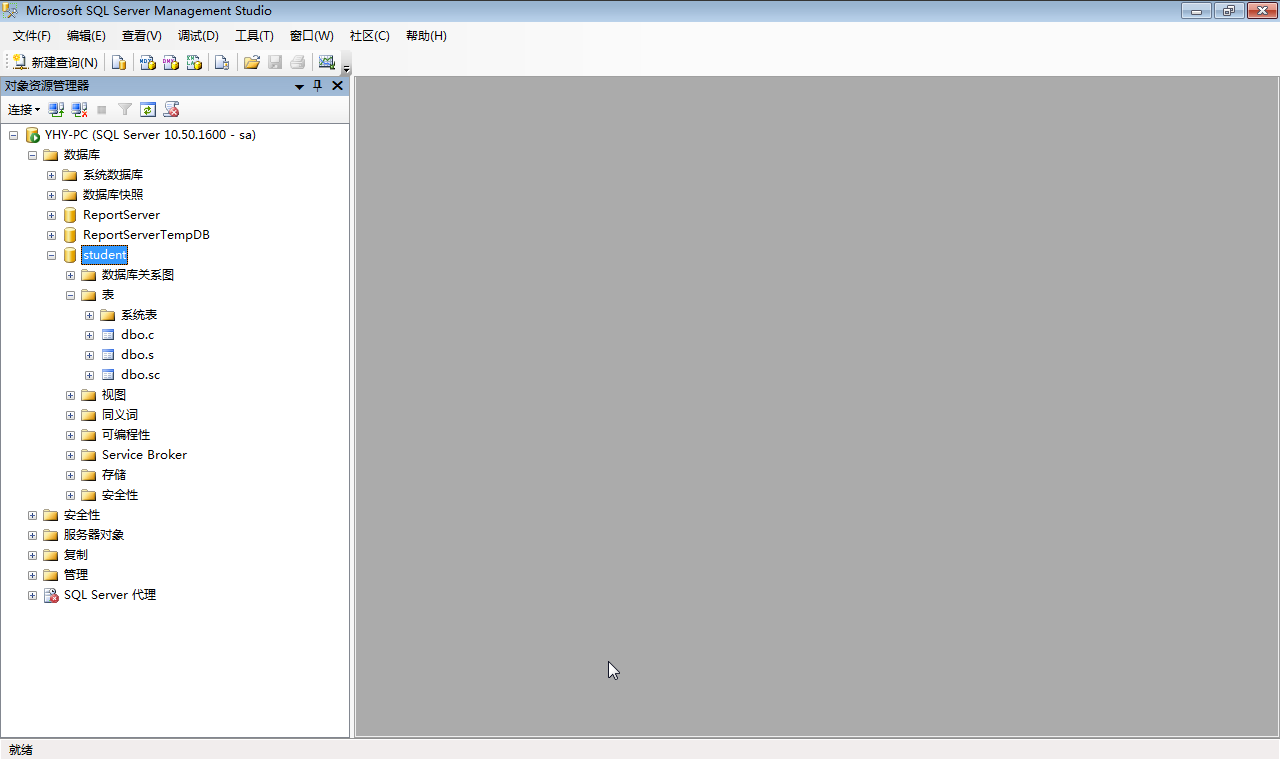The height and width of the screenshot is (760, 1280).
Task: Expand the 数据库关系图 folder
Action: click(x=70, y=275)
